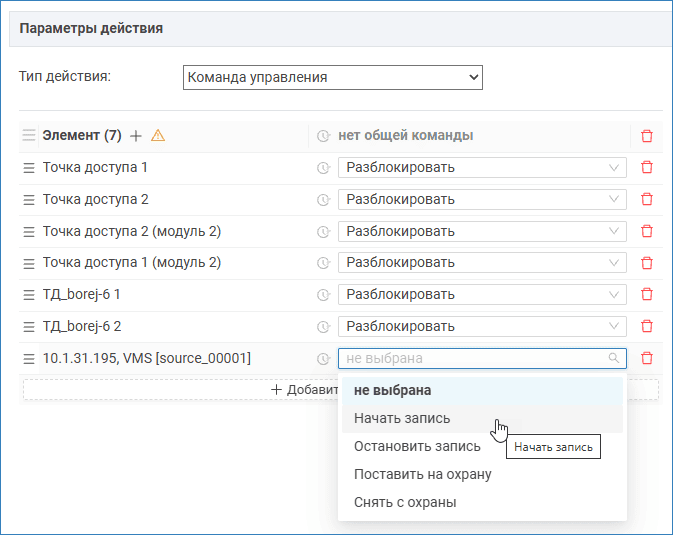
Task: Open the command dropdown for ТД_borej-6 1
Action: (482, 295)
